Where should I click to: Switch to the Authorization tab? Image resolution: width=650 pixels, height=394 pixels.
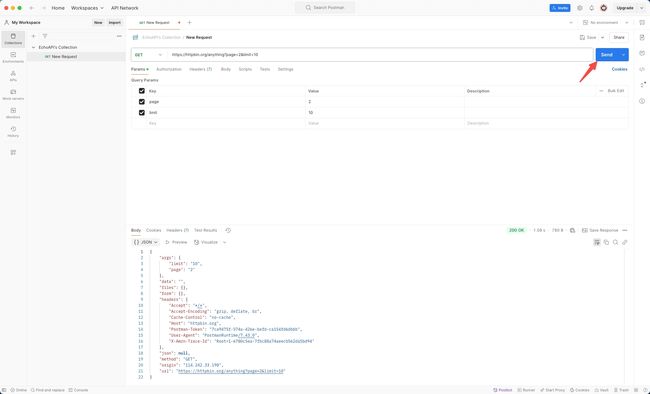tap(169, 69)
